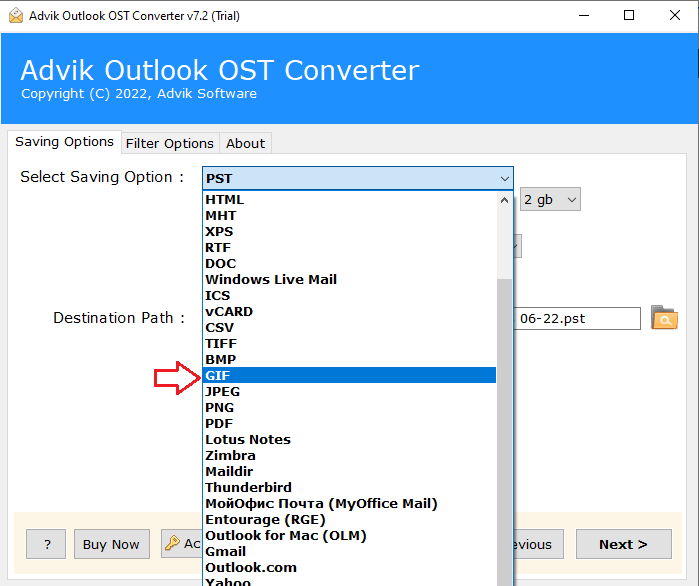
Task: Choose Zimbra from the saving list
Action: (350, 455)
